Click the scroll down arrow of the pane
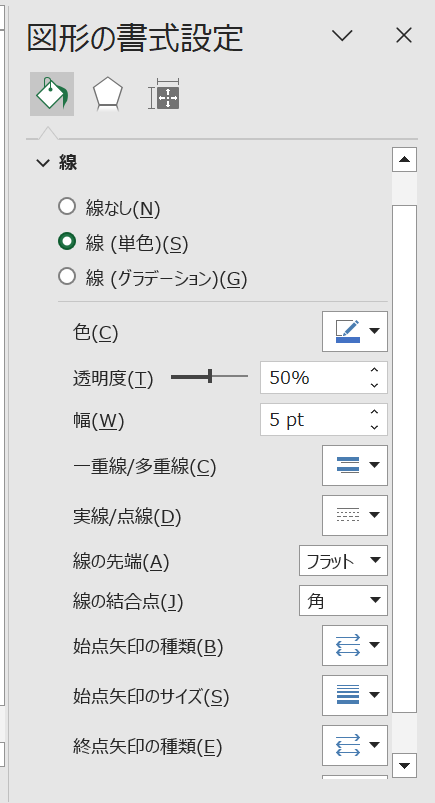Screen dimensions: 435x803 tap(404, 766)
